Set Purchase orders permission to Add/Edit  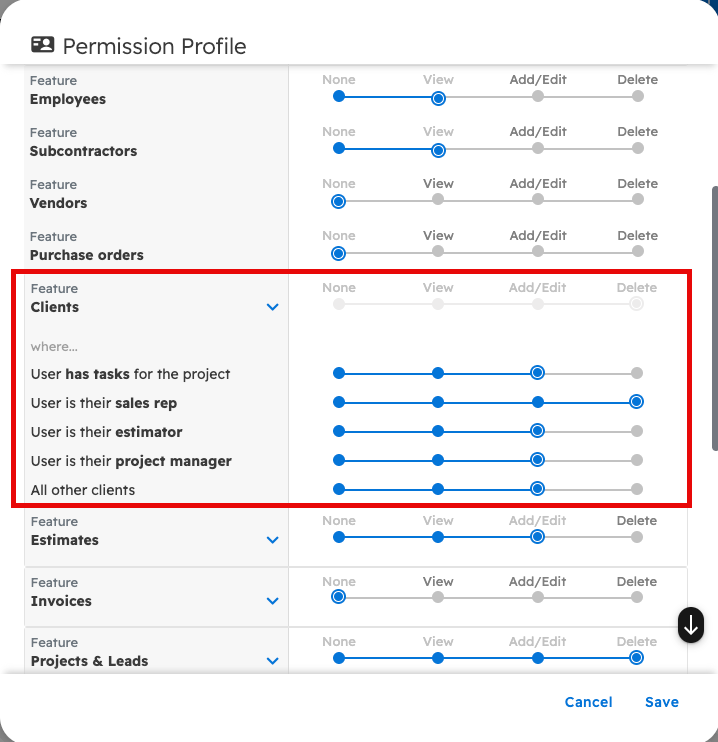pyautogui.click(x=538, y=253)
